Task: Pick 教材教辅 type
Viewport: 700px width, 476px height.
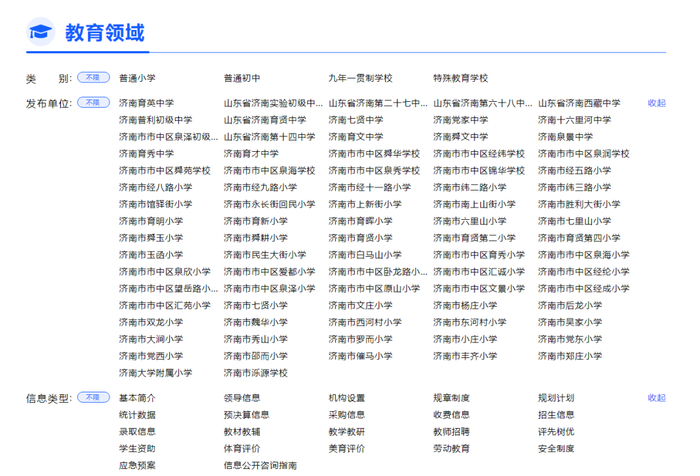Action: tap(242, 432)
